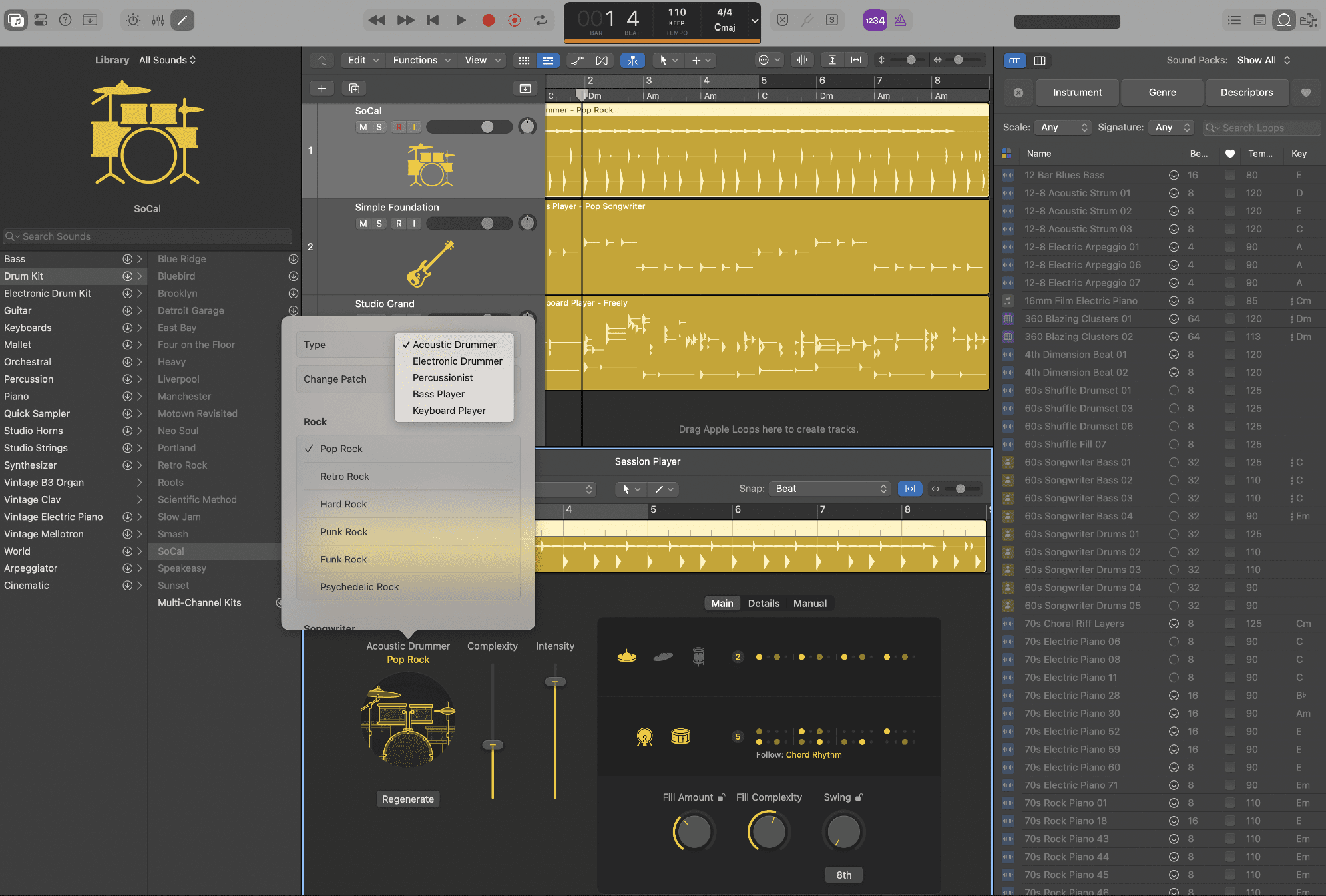Choose Bass Player from the Type menu
Viewport: 1326px width, 896px height.
(x=439, y=394)
